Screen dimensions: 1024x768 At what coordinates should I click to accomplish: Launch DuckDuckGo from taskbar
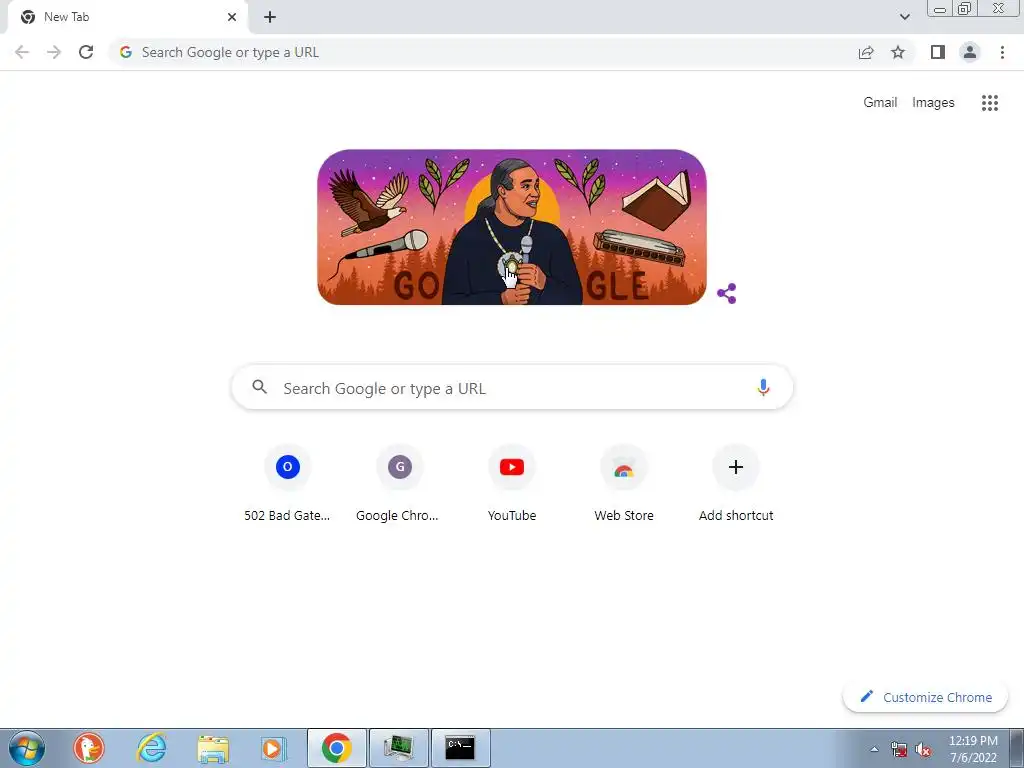[89, 748]
